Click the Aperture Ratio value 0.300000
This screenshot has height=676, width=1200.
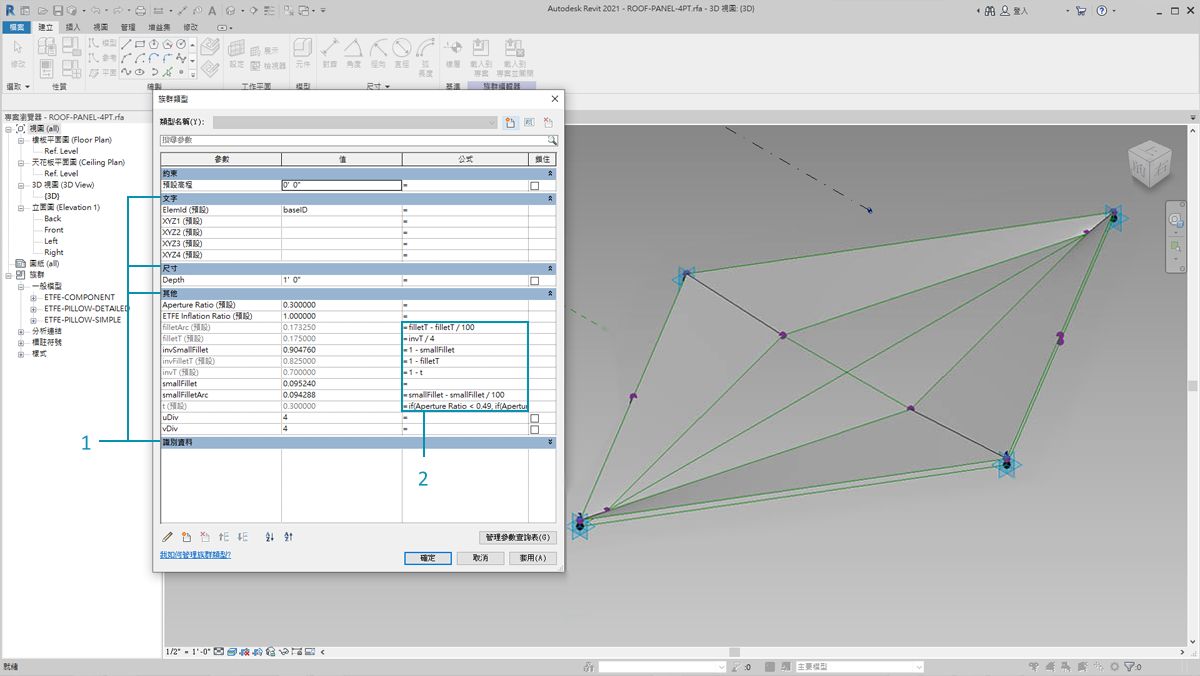[341, 304]
